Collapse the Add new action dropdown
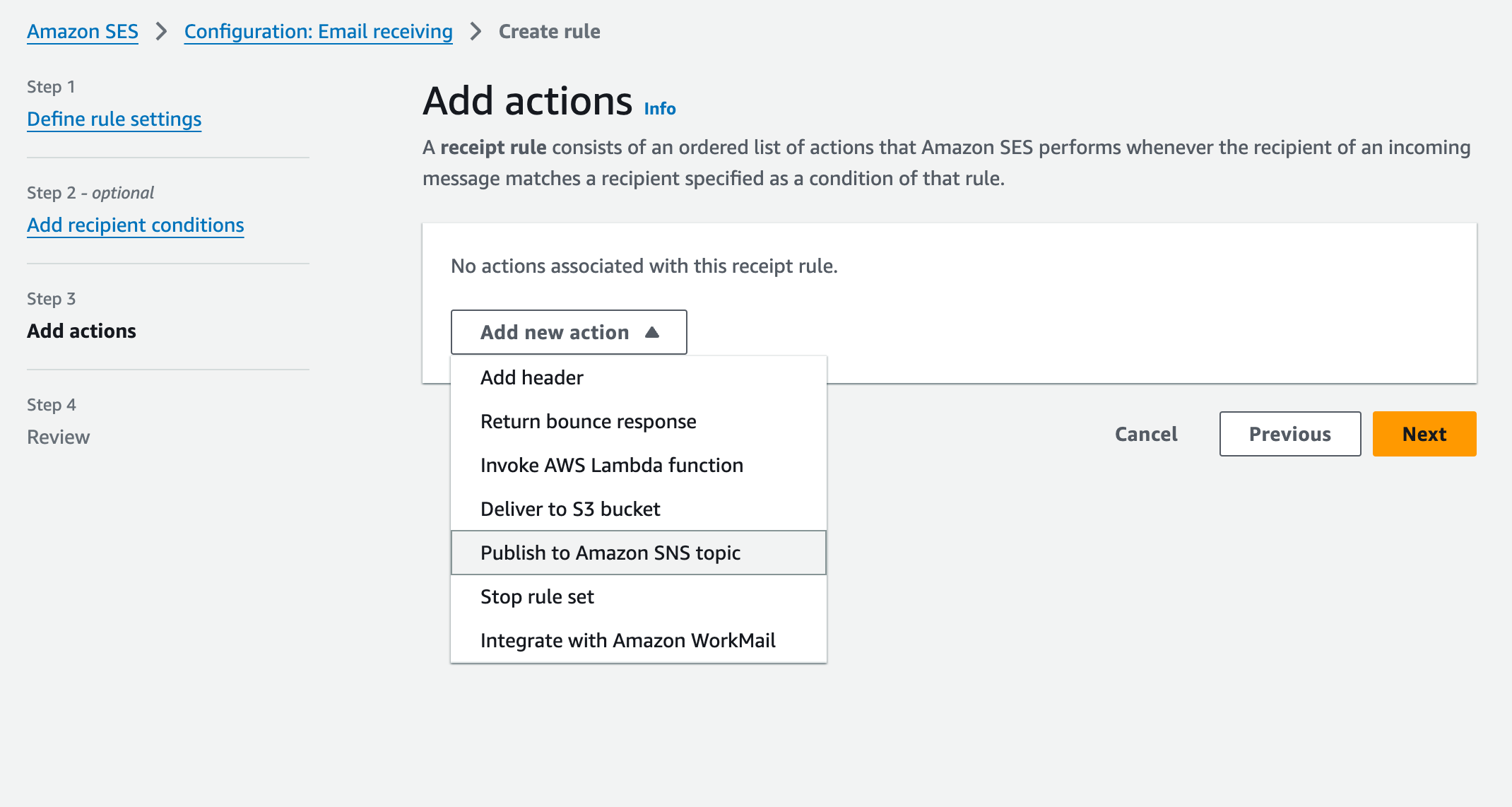 tap(568, 331)
